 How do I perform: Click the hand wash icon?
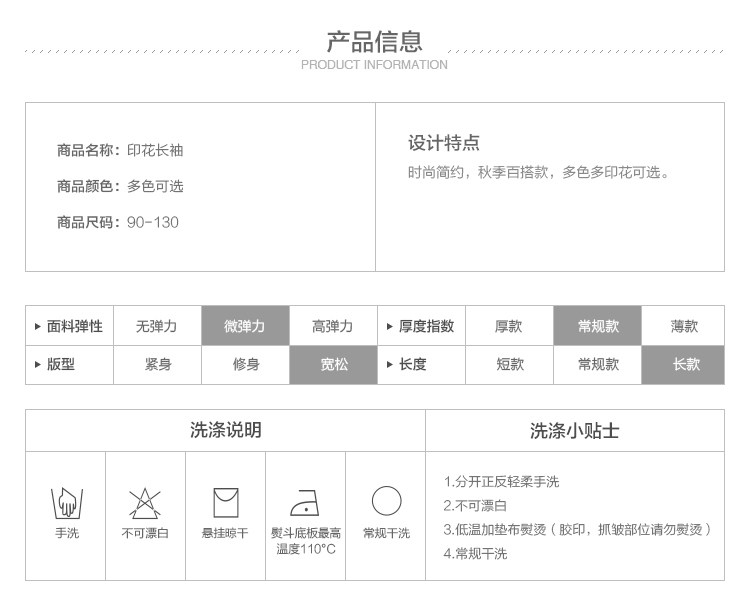(x=67, y=503)
